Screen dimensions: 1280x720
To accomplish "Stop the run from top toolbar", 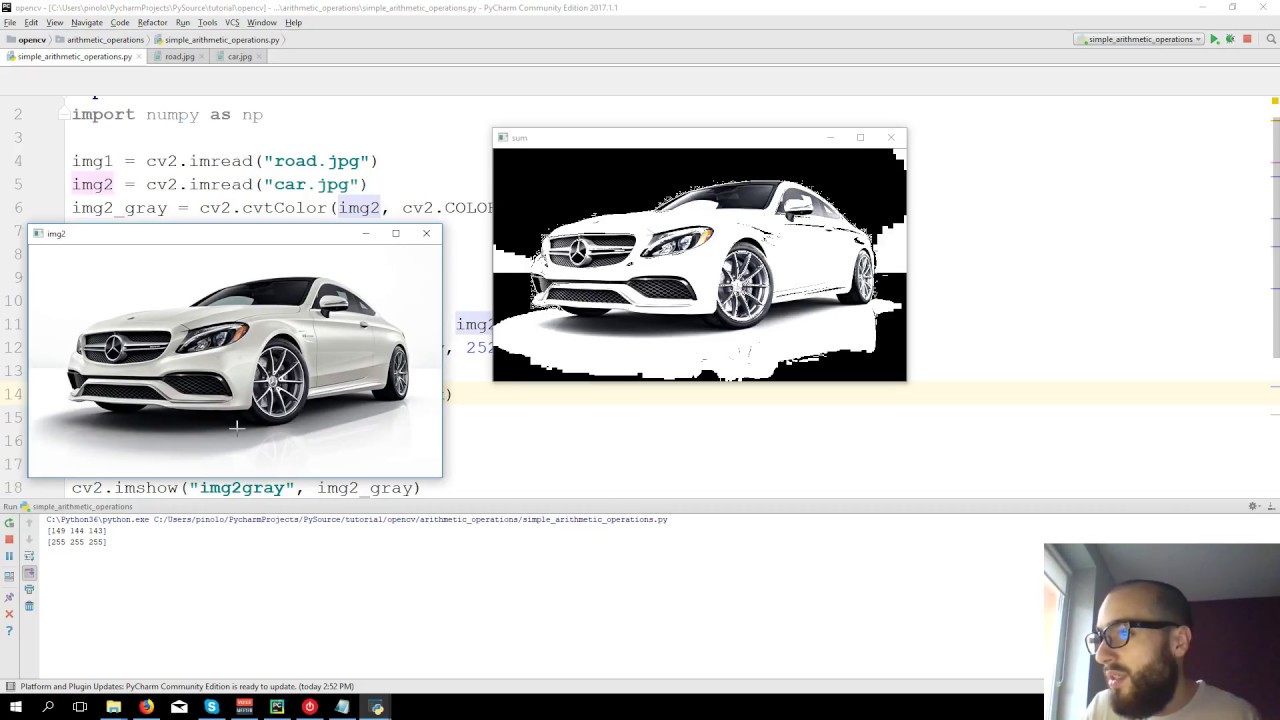I will pyautogui.click(x=1247, y=39).
